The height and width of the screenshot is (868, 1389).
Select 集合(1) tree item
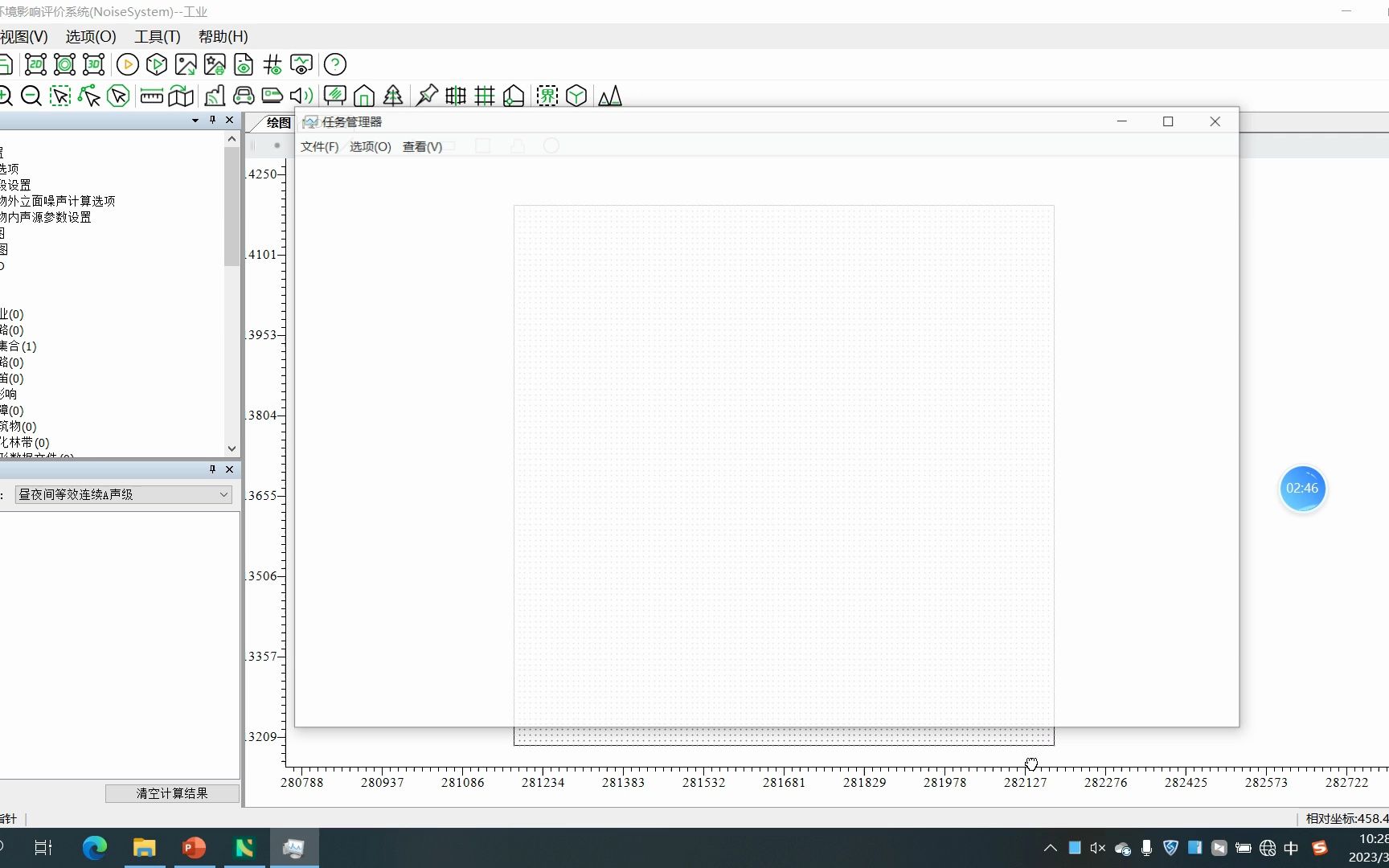[18, 346]
